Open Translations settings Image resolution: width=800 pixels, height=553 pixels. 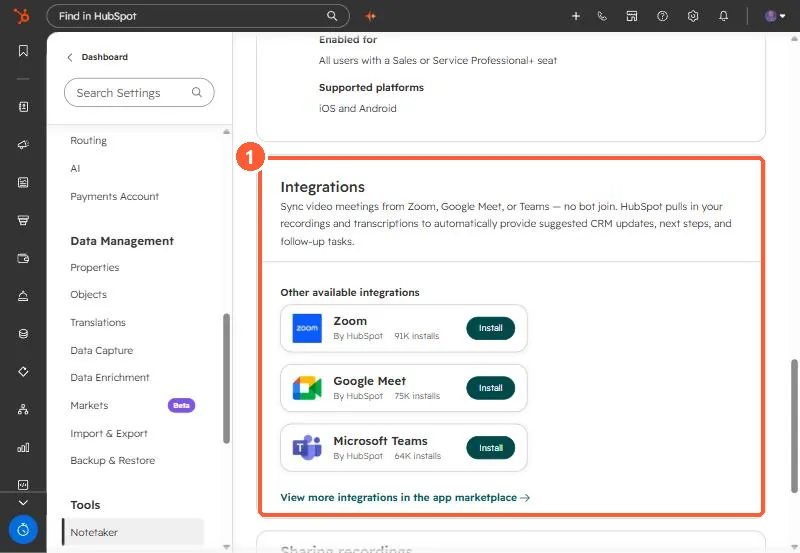[97, 323]
